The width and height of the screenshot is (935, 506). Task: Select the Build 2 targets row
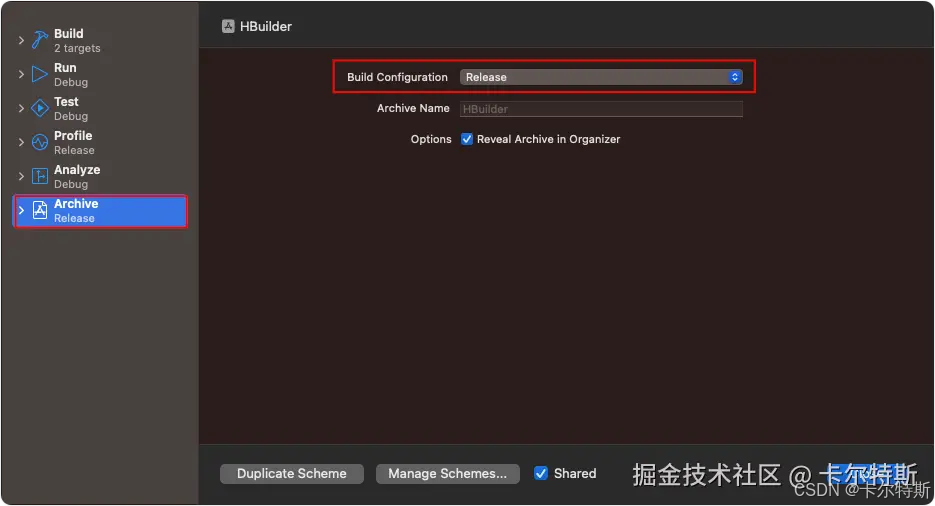[x=101, y=40]
